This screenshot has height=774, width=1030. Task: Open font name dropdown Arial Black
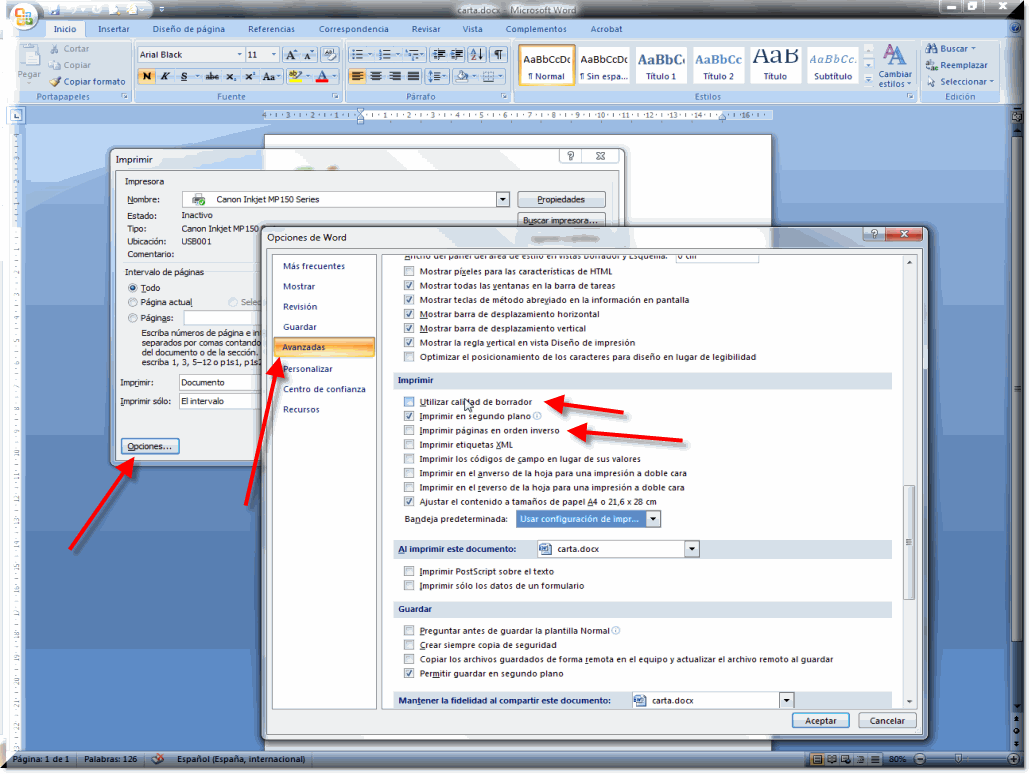coord(240,55)
